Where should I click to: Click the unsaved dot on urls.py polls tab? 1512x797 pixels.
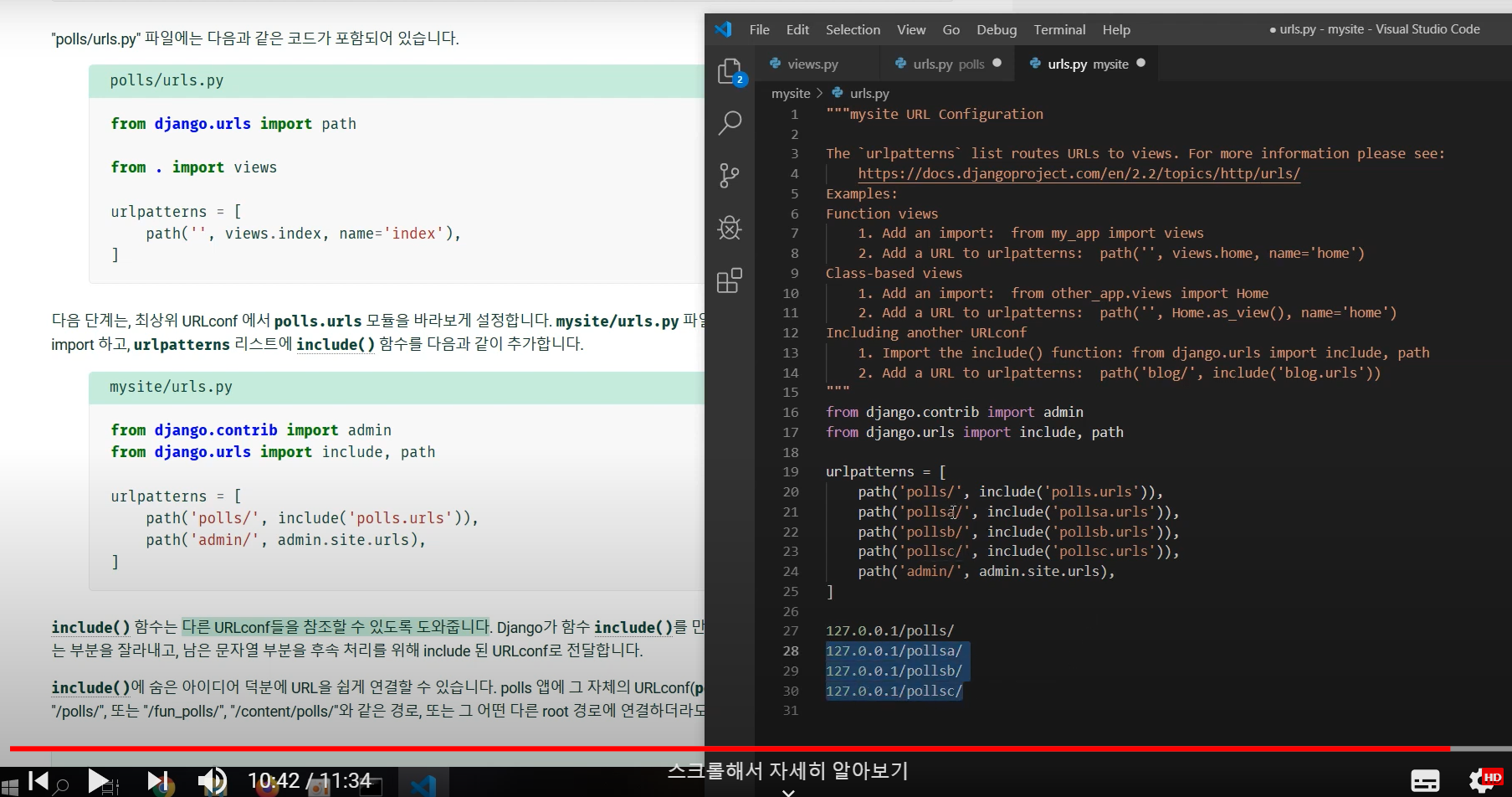tap(997, 63)
